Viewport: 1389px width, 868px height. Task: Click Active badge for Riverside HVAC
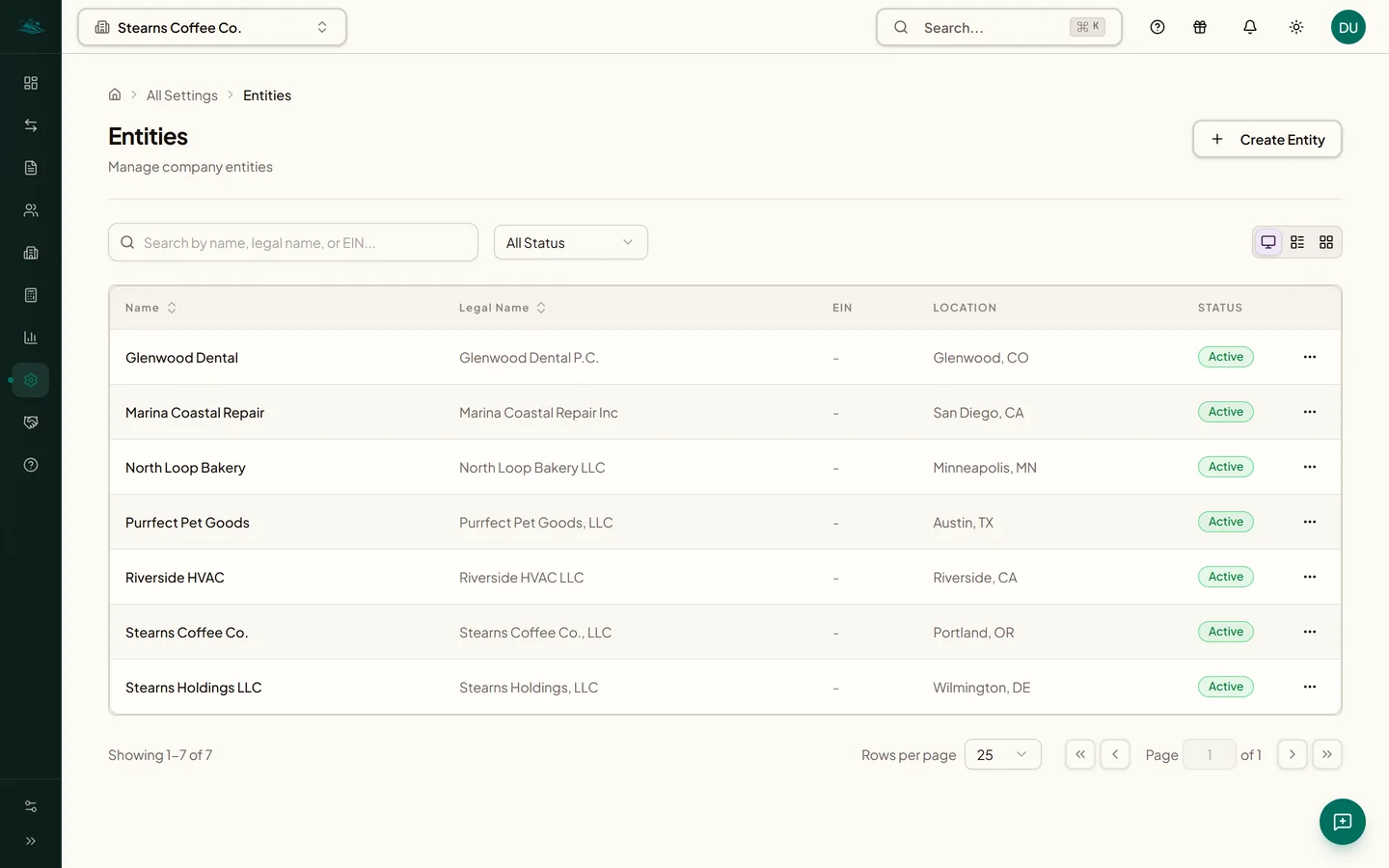coord(1226,577)
